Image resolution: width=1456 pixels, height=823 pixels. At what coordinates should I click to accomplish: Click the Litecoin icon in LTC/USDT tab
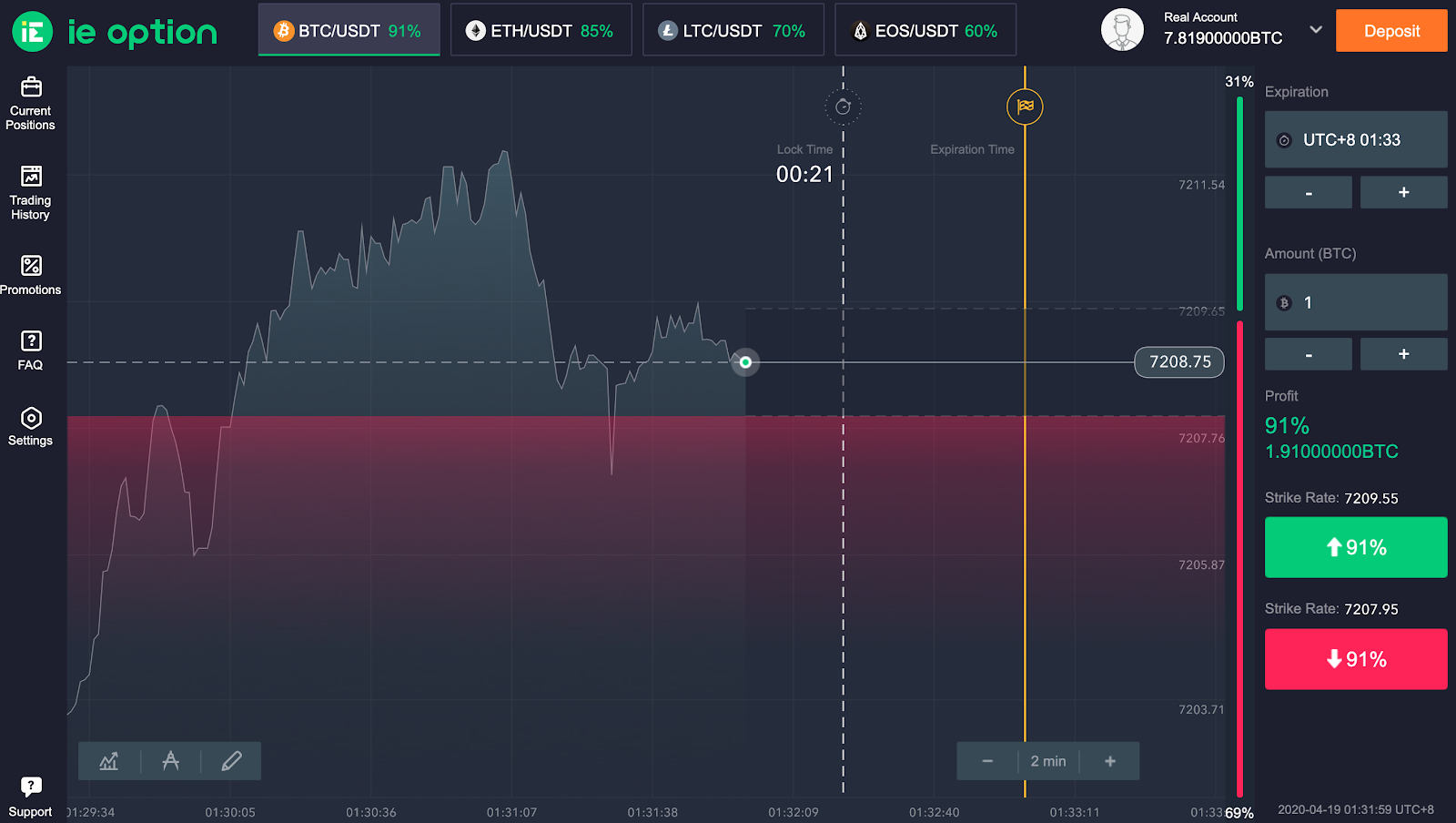click(668, 31)
